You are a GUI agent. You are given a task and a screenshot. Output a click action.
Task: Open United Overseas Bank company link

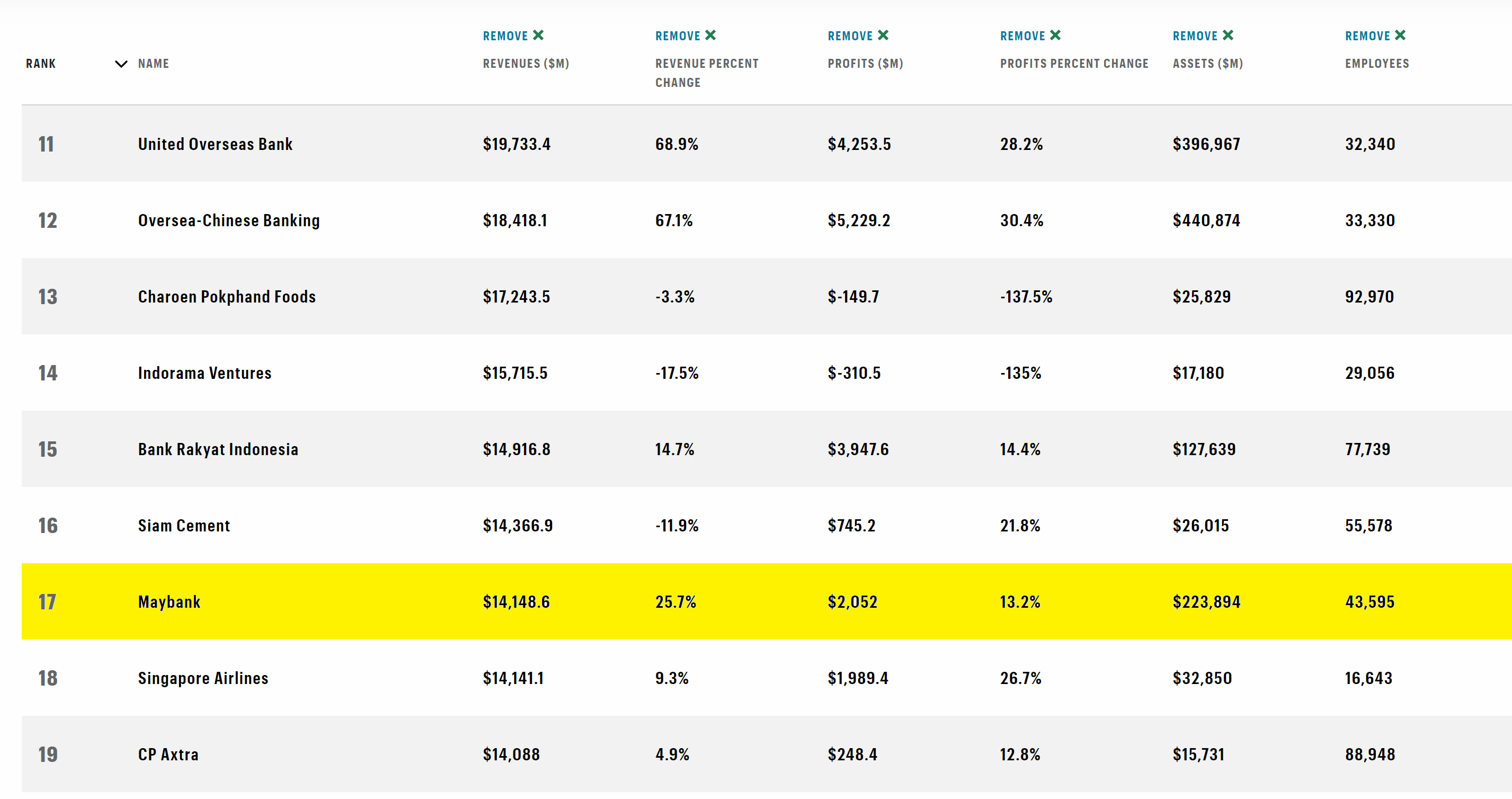click(x=215, y=144)
